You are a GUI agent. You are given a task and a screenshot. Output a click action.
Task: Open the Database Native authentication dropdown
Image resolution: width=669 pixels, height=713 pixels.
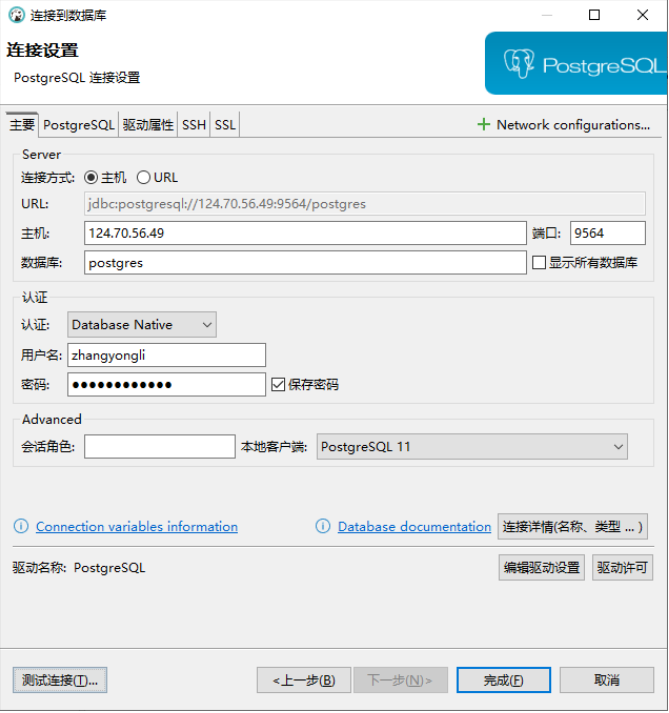142,325
